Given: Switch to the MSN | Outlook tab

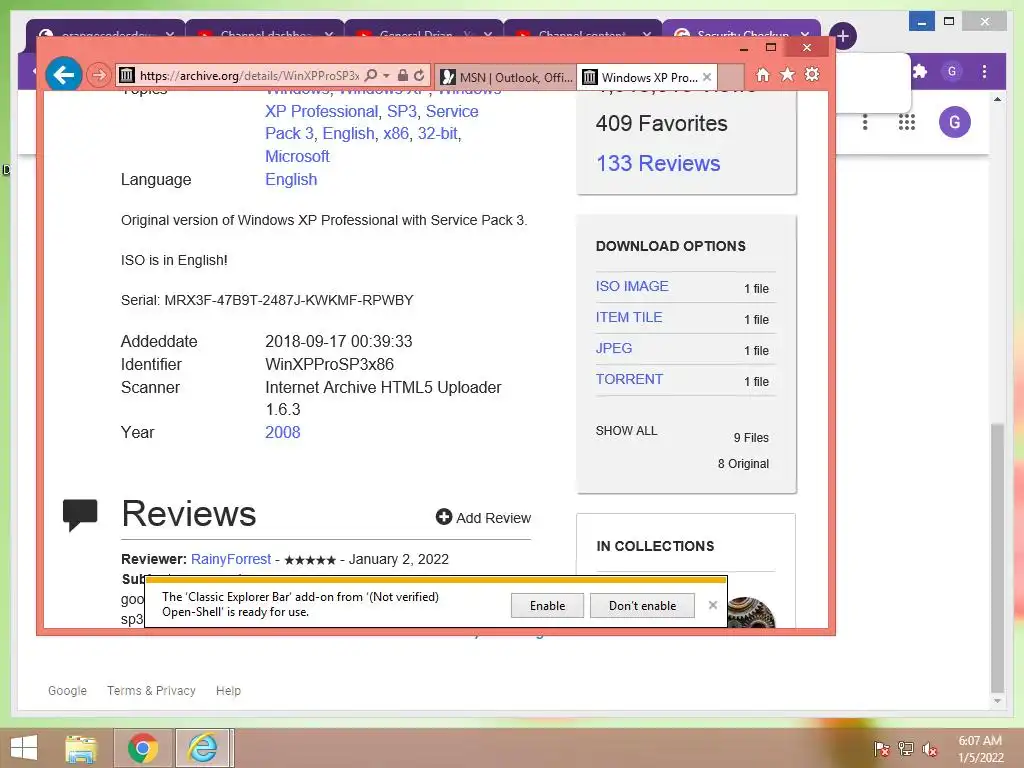Looking at the screenshot, I should click(505, 77).
